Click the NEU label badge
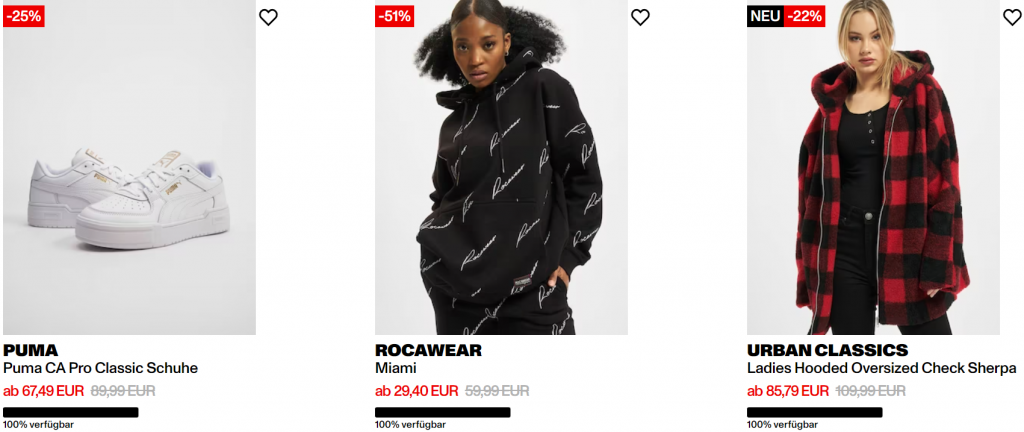This screenshot has height=432, width=1024. [765, 16]
